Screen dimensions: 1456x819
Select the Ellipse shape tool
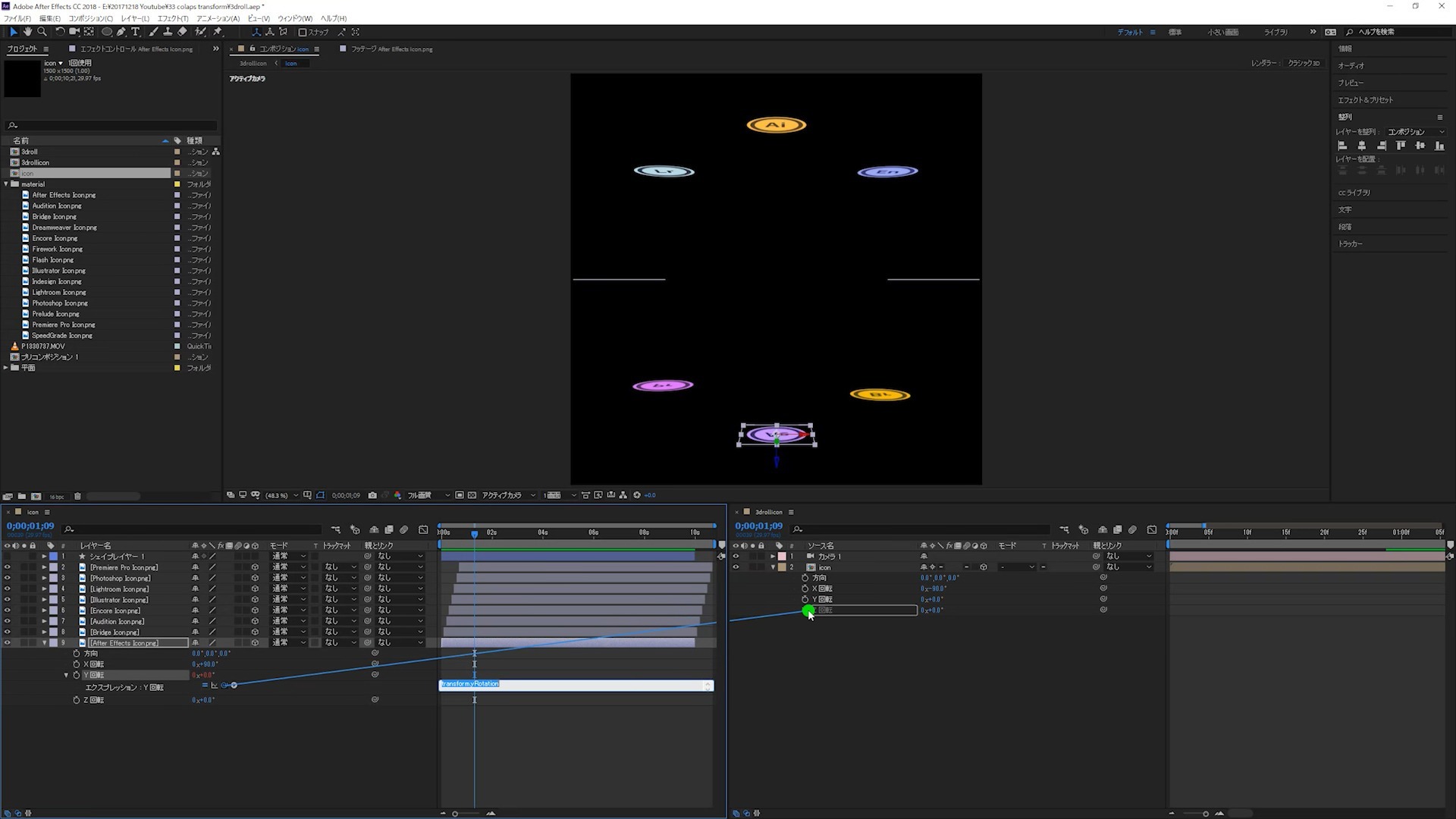click(107, 32)
